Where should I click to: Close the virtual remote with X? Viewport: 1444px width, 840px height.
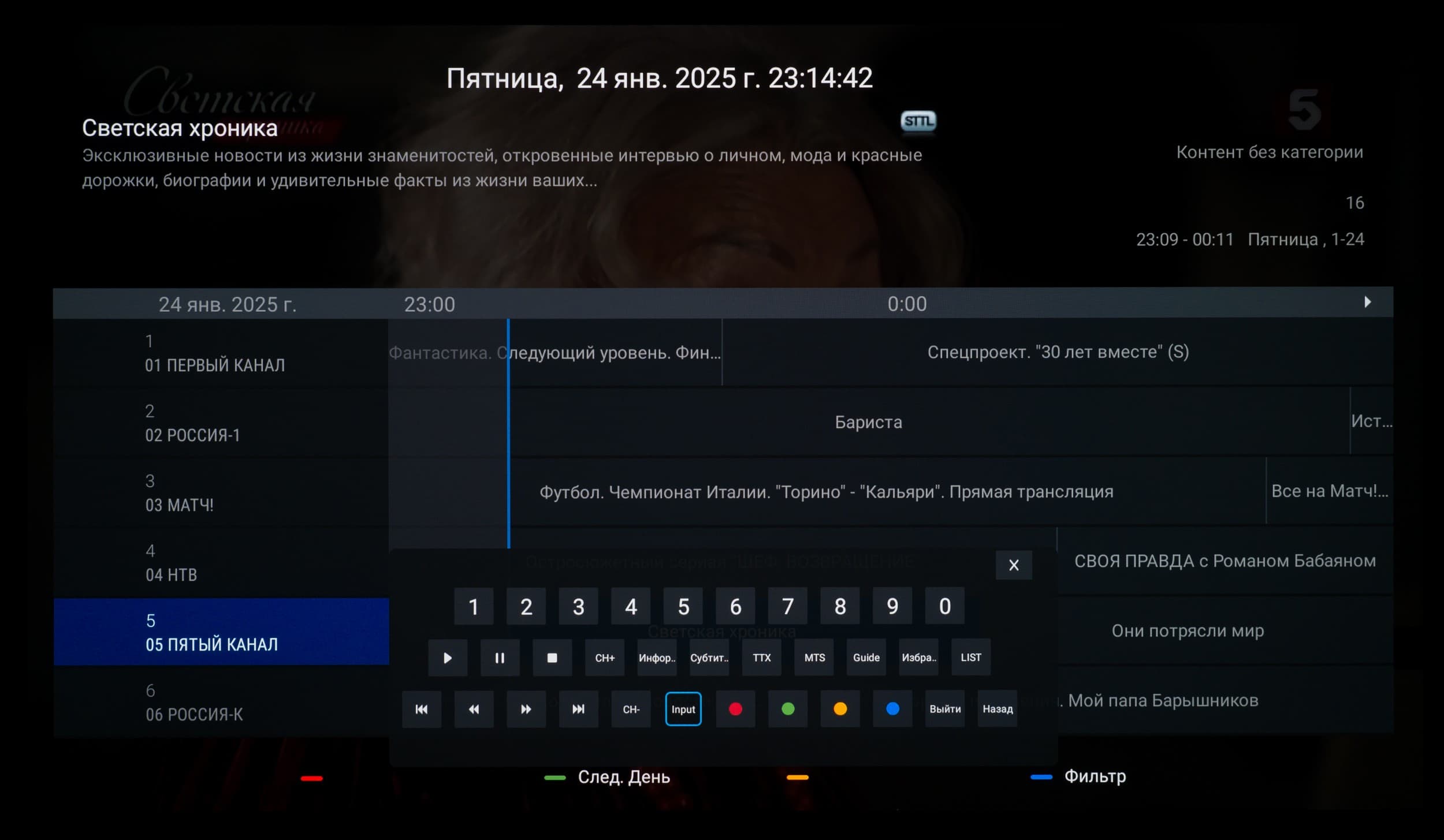pos(1014,565)
